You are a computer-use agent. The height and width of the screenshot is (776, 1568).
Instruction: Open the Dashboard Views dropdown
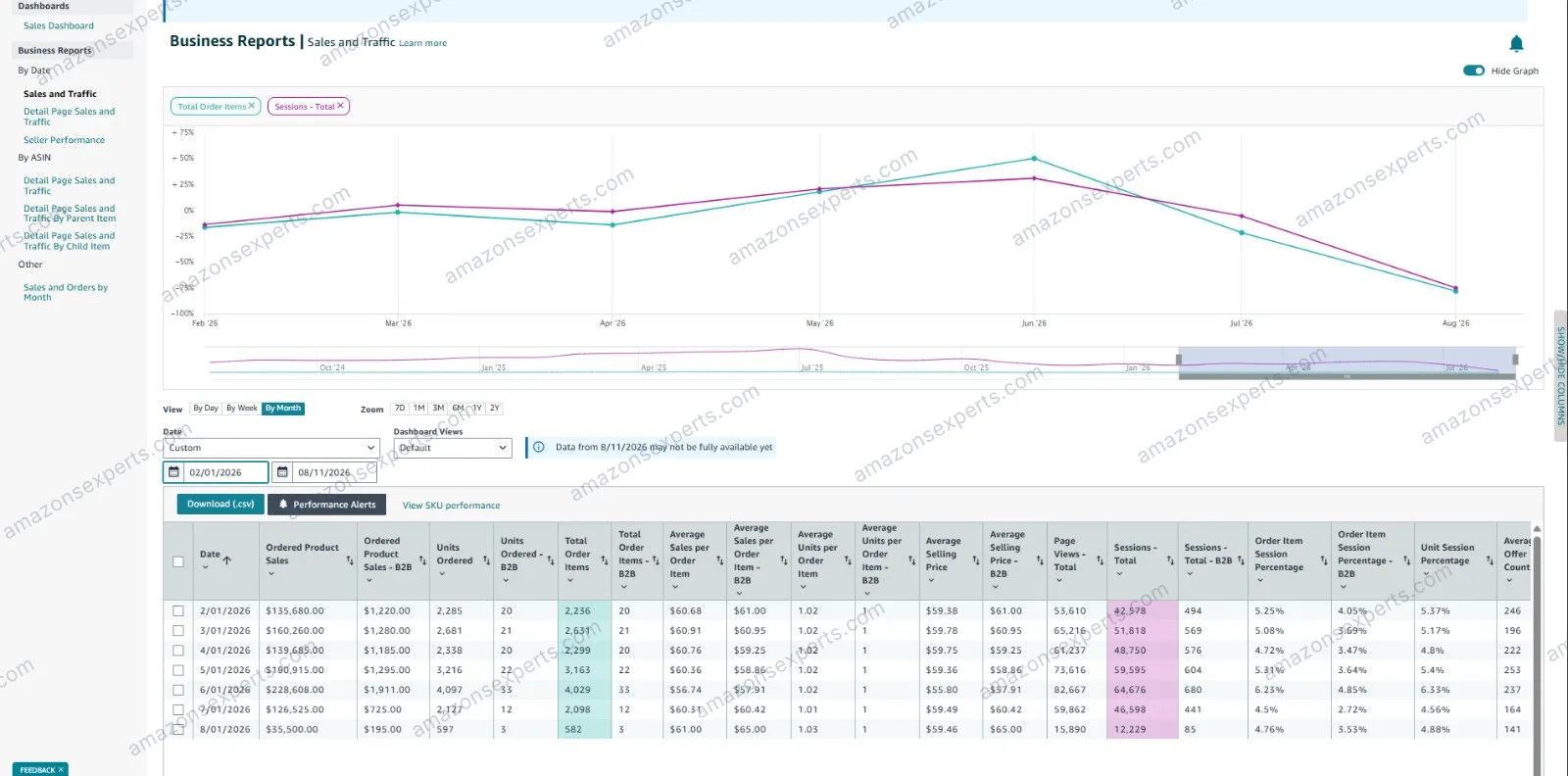click(x=453, y=448)
